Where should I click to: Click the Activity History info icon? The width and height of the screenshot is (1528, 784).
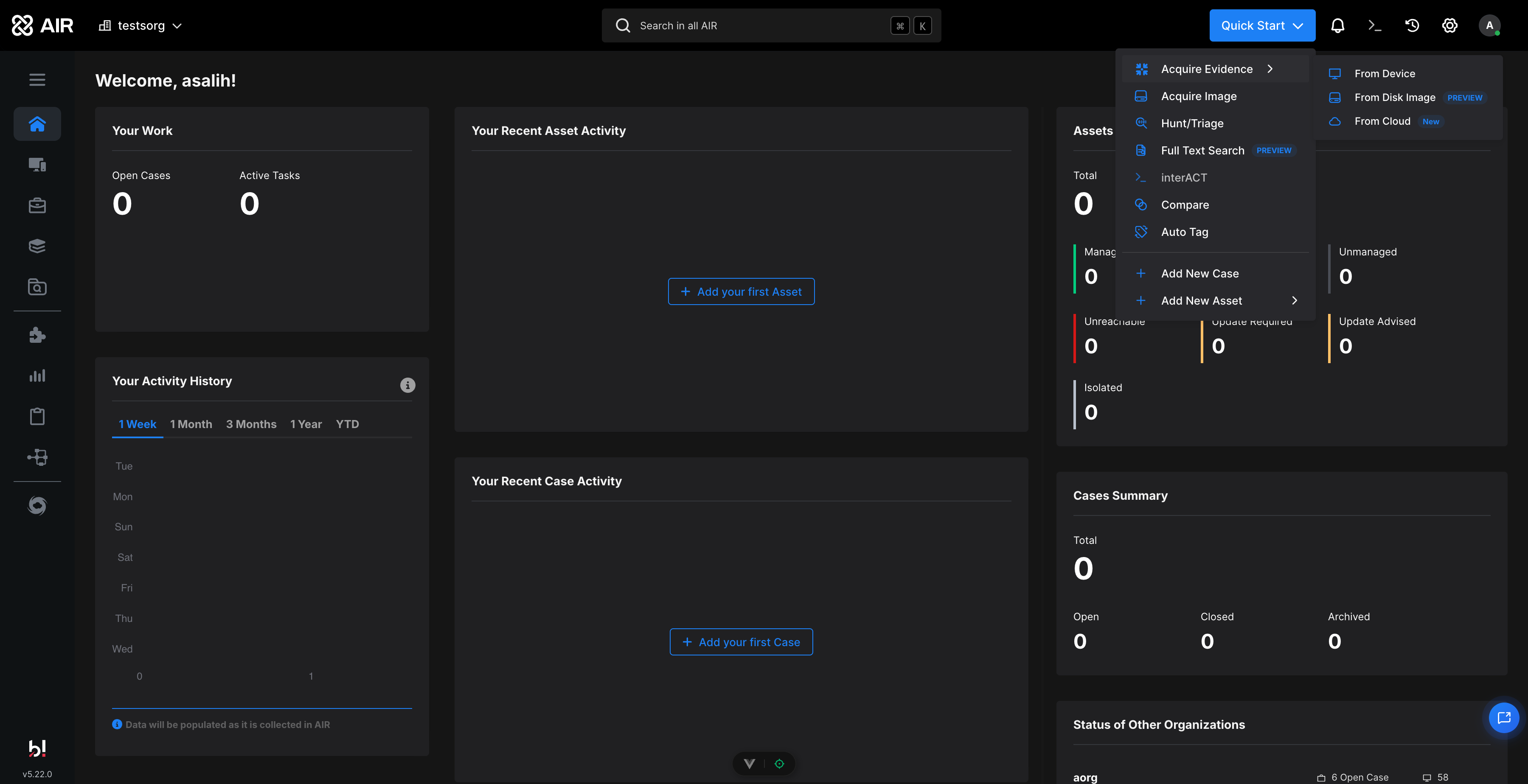[407, 385]
